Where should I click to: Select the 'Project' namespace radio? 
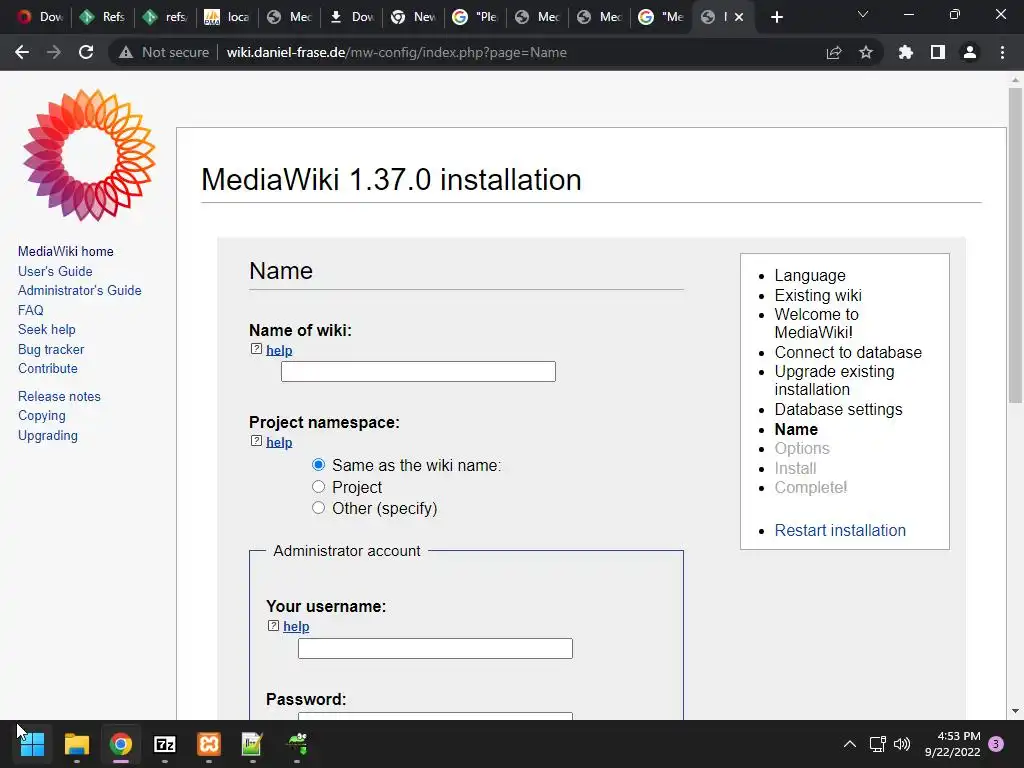coord(318,487)
